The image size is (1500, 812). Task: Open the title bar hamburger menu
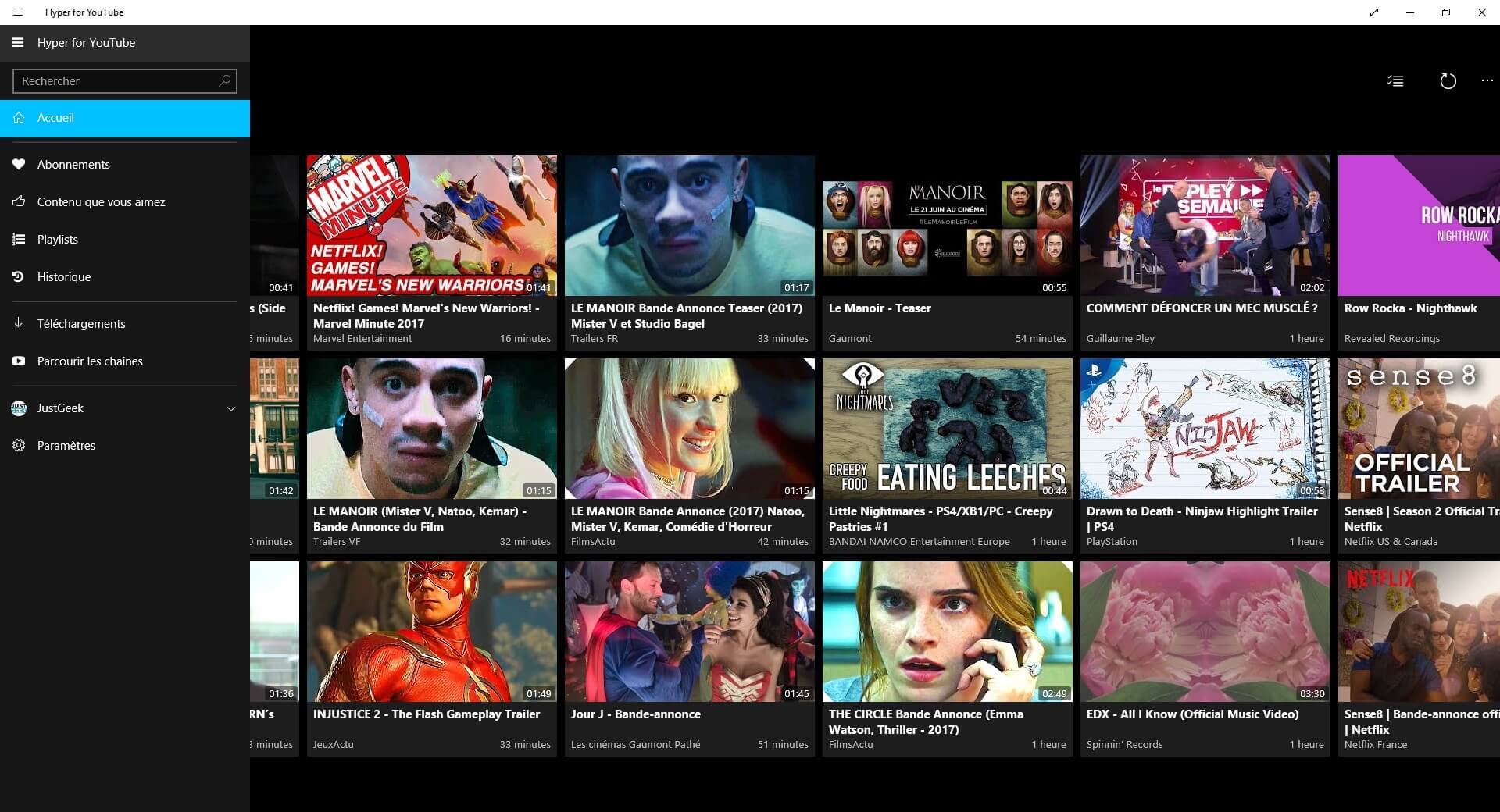pyautogui.click(x=18, y=12)
